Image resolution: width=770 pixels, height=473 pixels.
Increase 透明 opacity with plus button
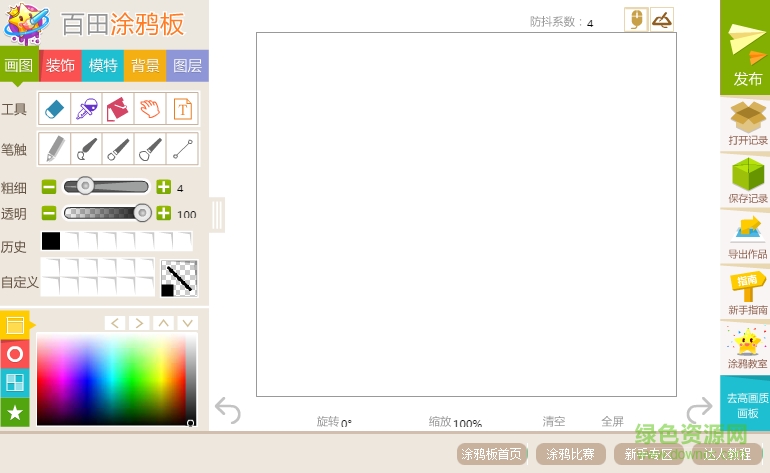click(x=164, y=213)
